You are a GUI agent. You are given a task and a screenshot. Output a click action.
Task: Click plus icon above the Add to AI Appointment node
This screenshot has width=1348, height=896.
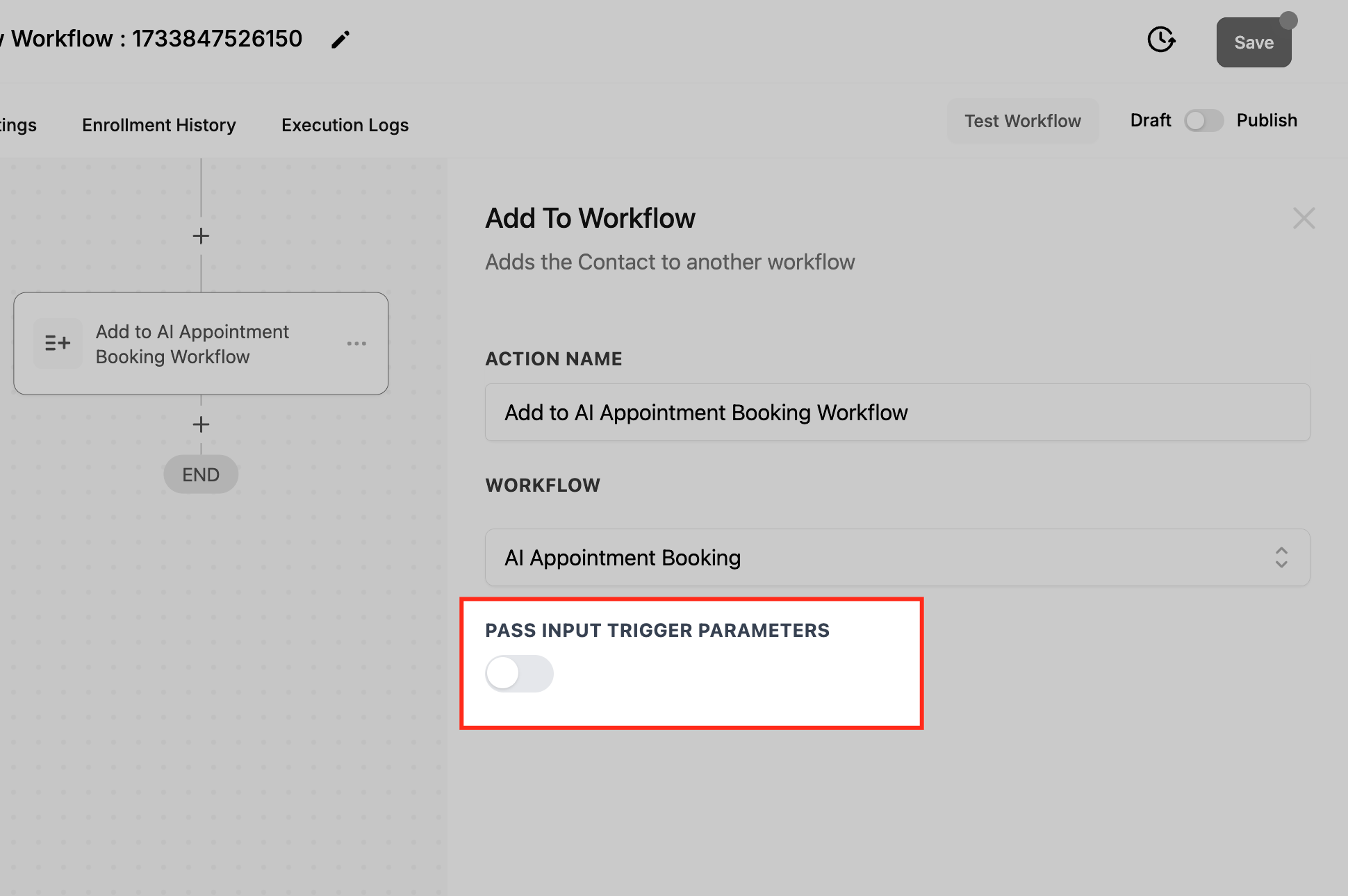pyautogui.click(x=201, y=236)
